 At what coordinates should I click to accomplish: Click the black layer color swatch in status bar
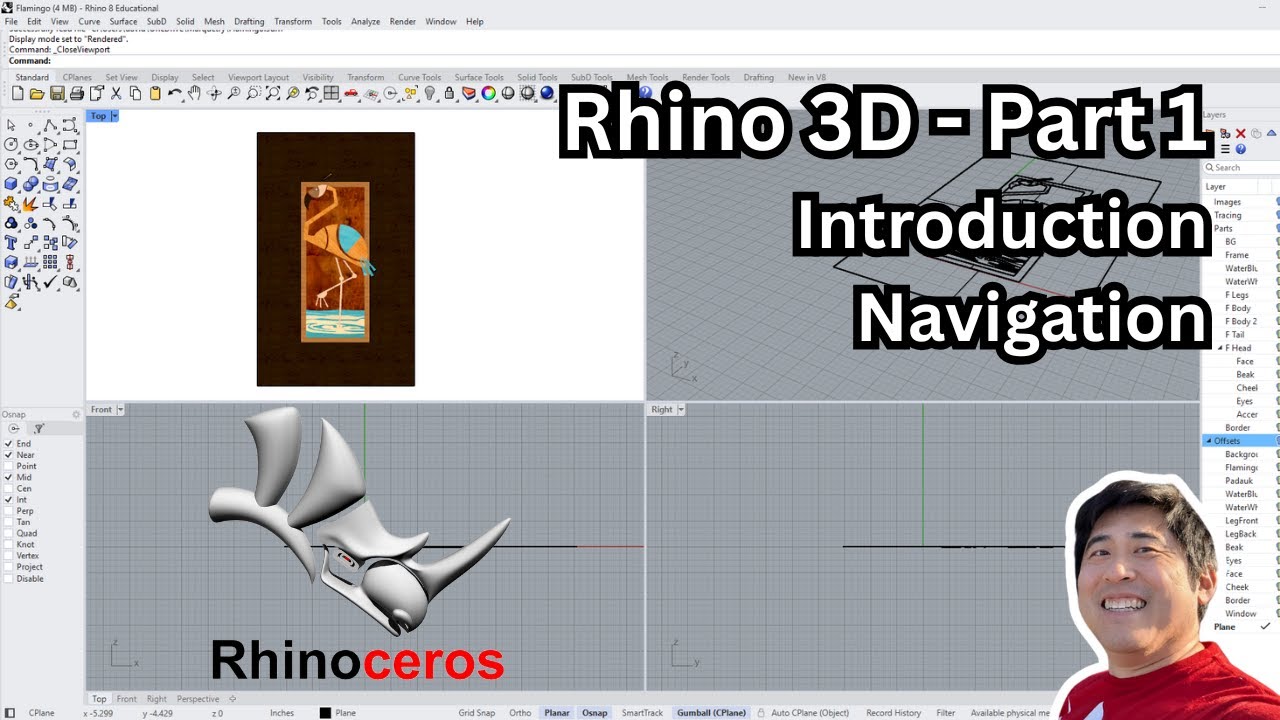coord(325,713)
